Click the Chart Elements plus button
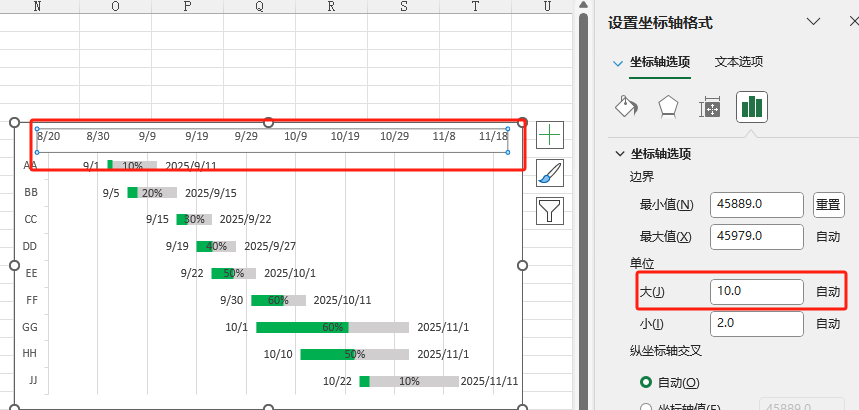Image resolution: width=859 pixels, height=410 pixels. 549,135
